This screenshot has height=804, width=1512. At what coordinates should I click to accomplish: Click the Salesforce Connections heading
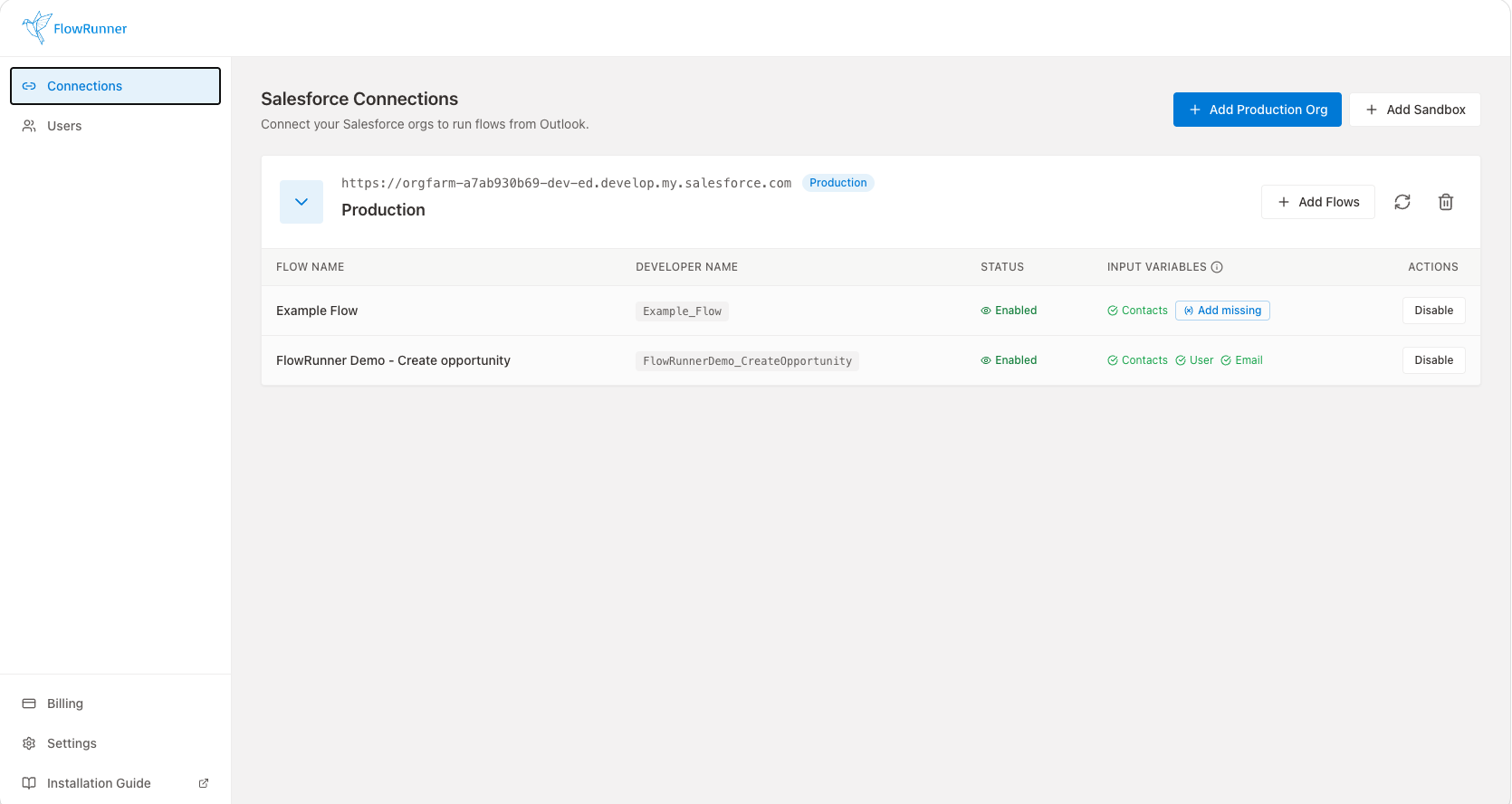pos(359,99)
